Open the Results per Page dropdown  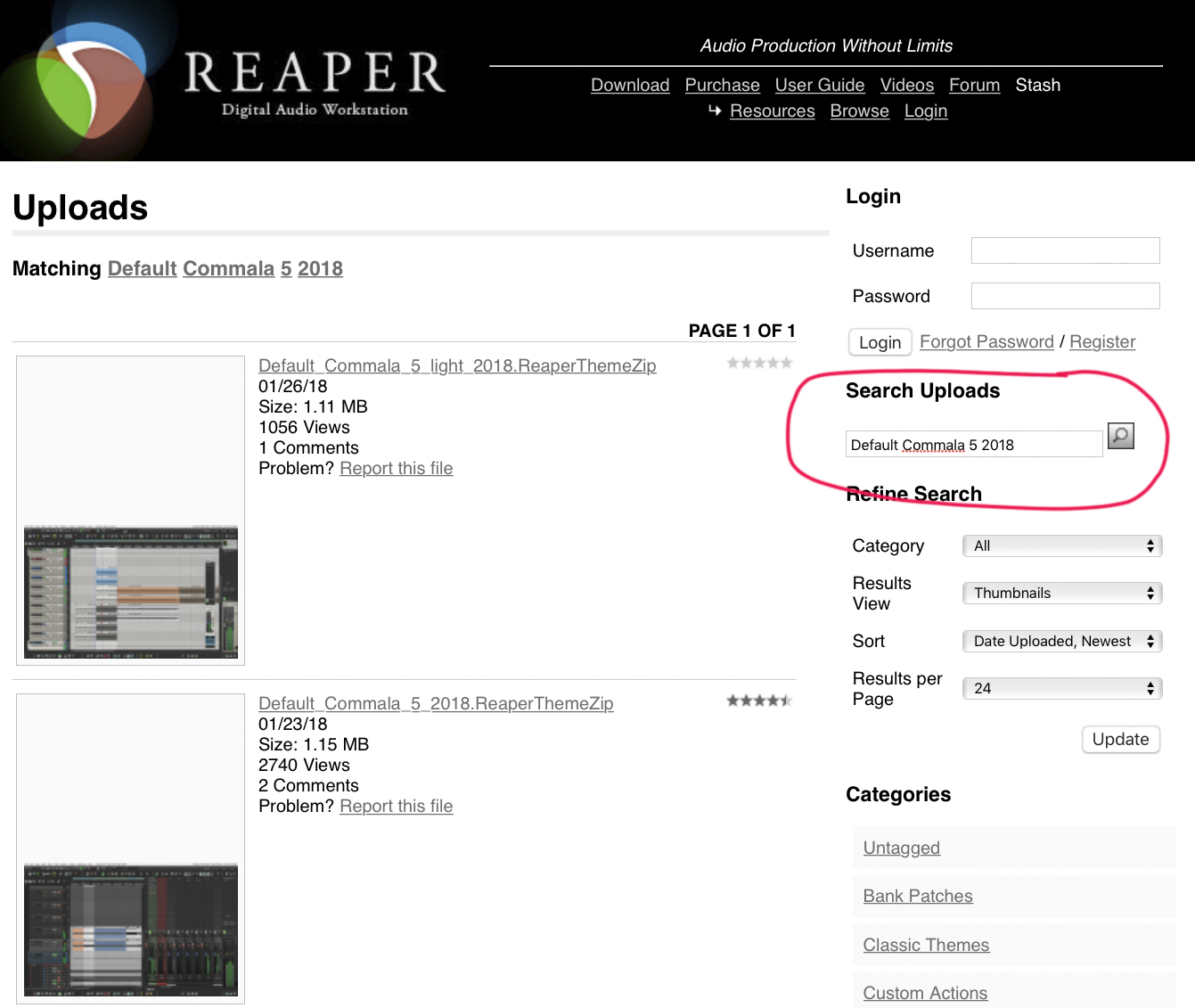(1062, 688)
